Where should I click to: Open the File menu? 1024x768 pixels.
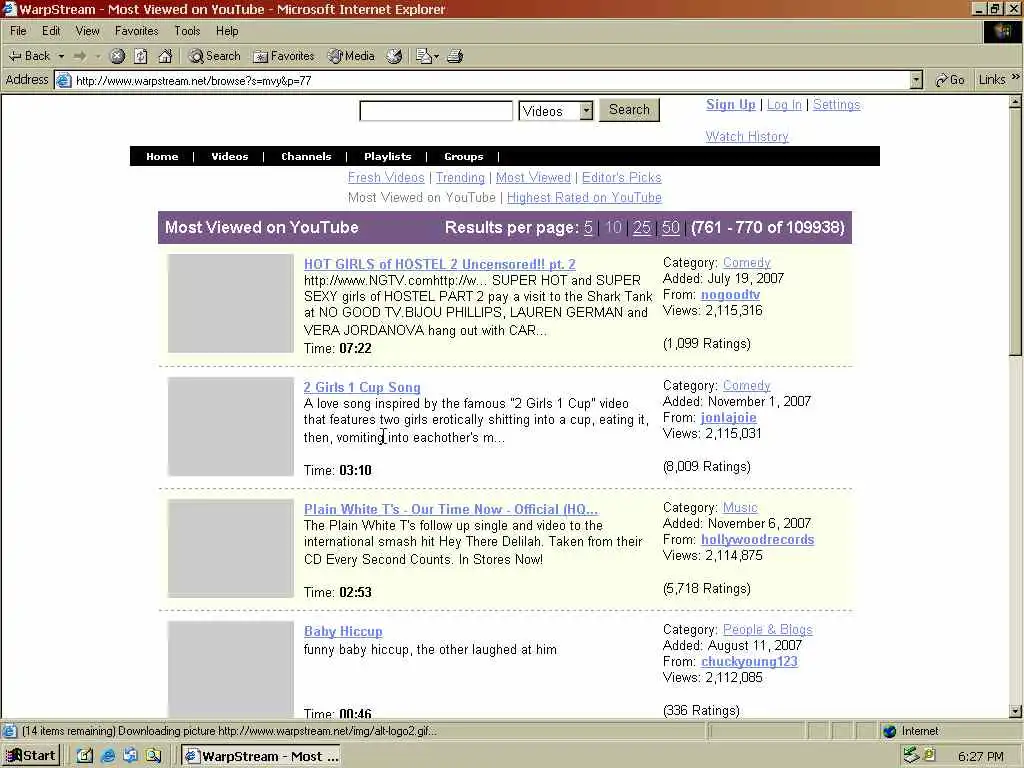point(18,31)
